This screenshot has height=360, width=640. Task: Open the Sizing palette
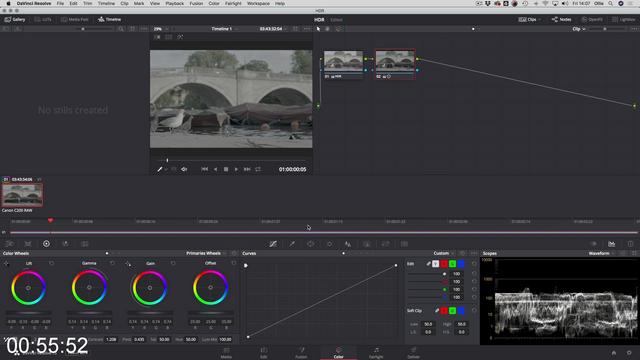pyautogui.click(x=385, y=244)
